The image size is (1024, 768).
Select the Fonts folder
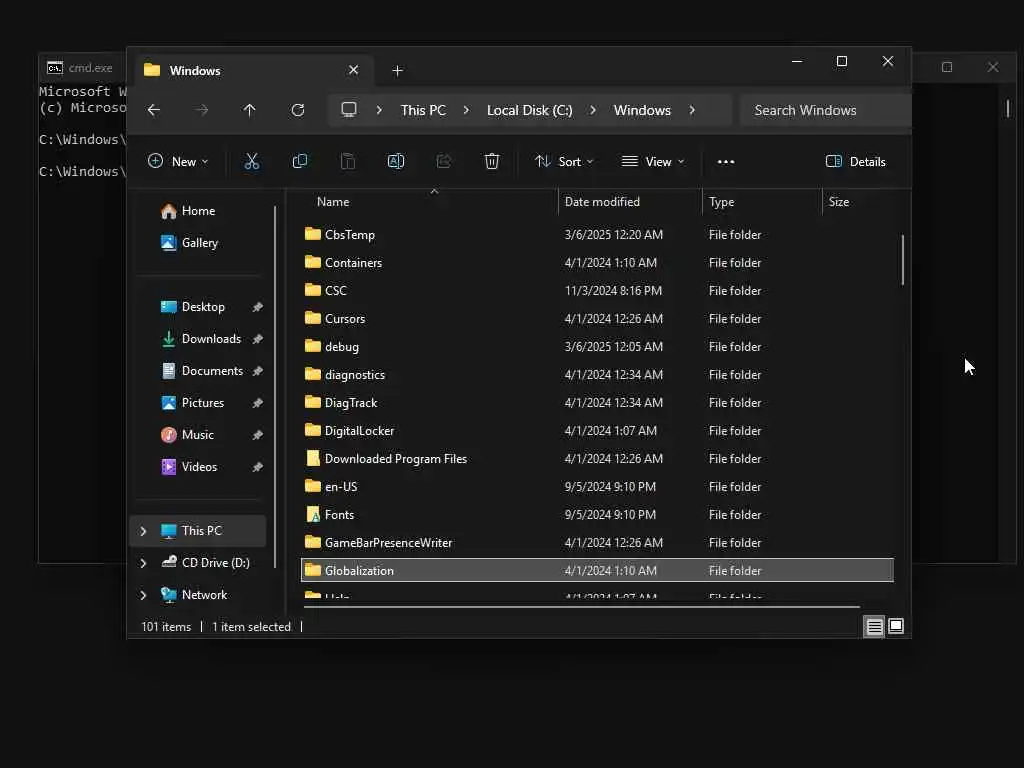point(597,515)
